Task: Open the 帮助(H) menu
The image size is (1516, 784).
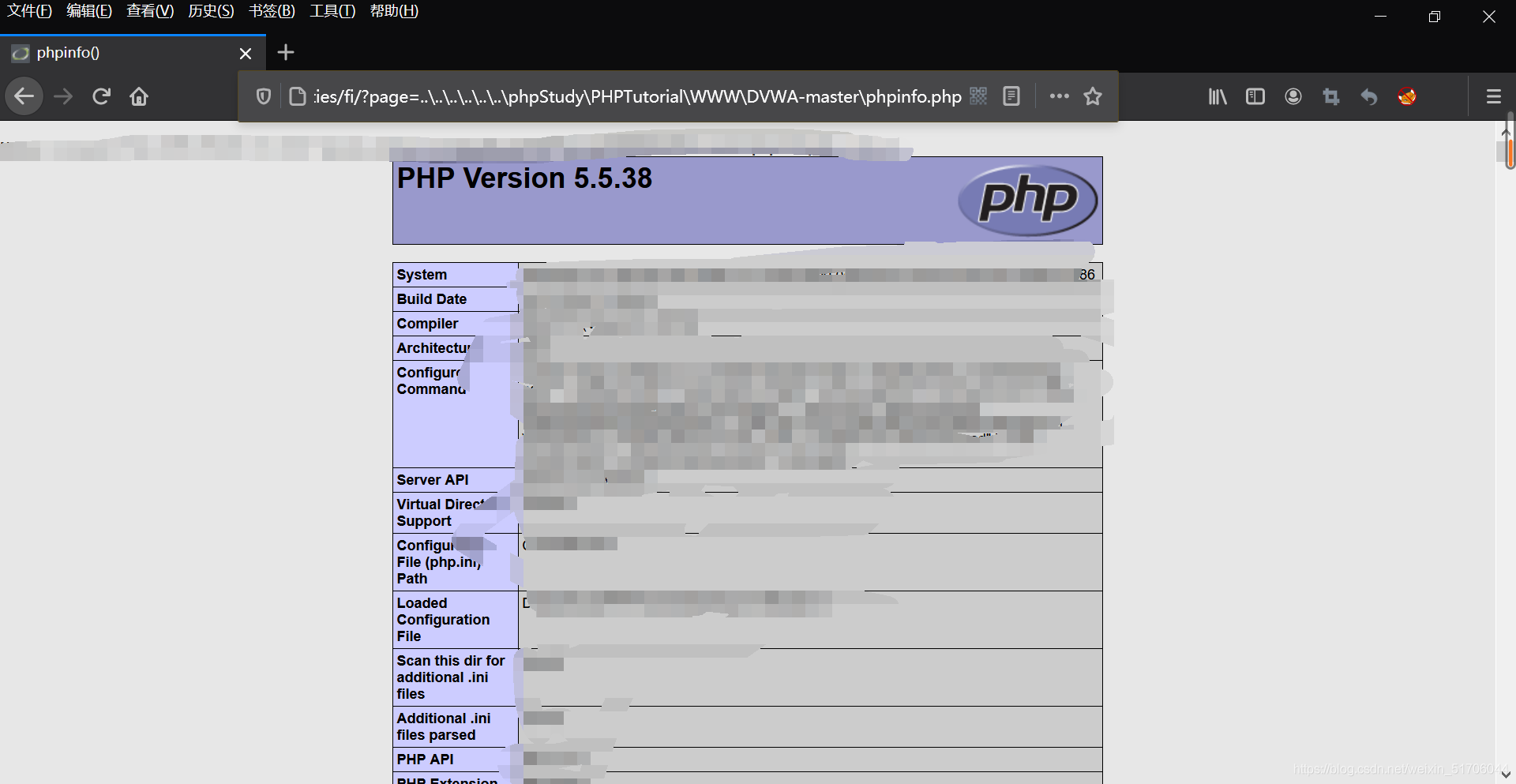Action: [x=394, y=11]
